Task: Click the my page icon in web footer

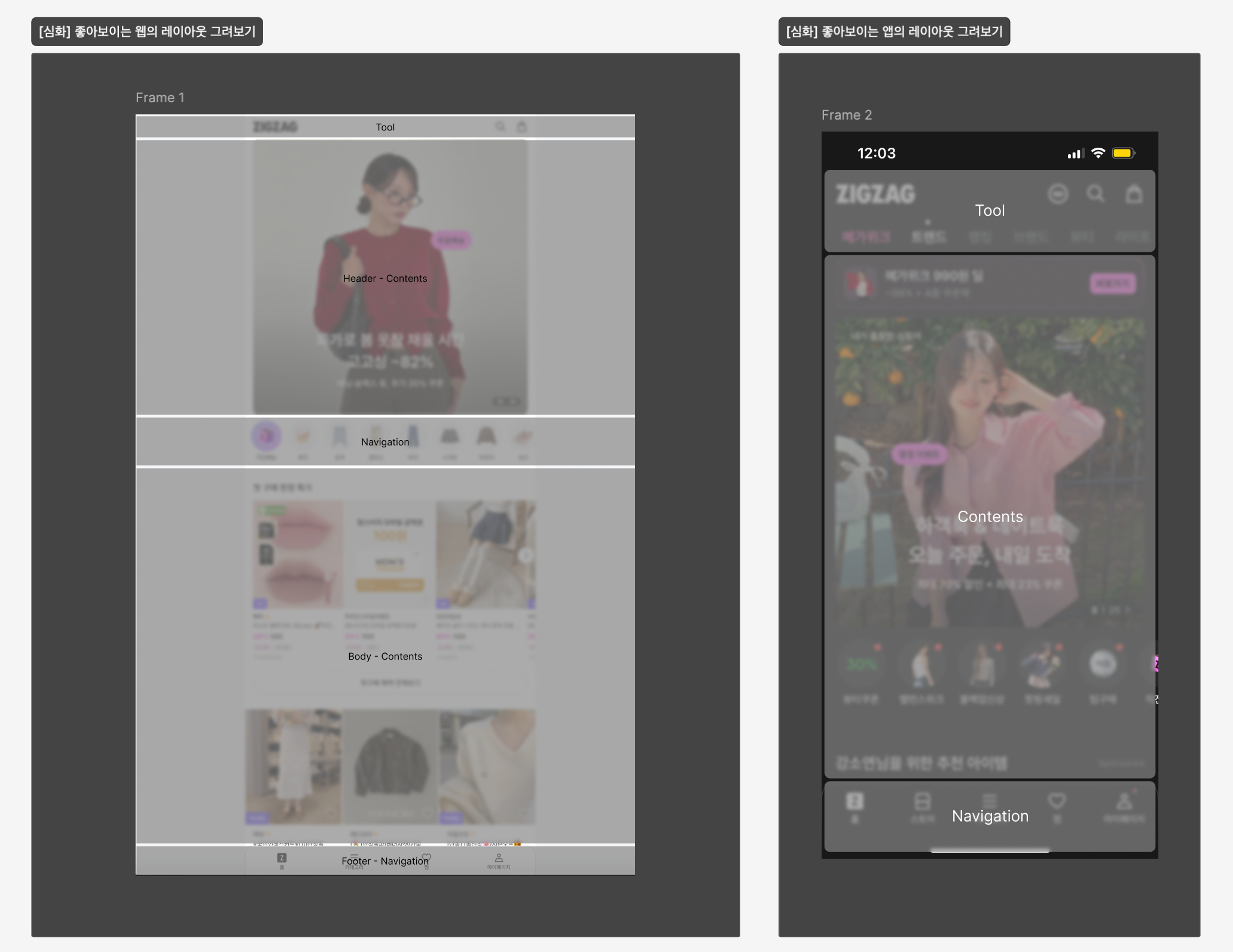Action: [499, 858]
